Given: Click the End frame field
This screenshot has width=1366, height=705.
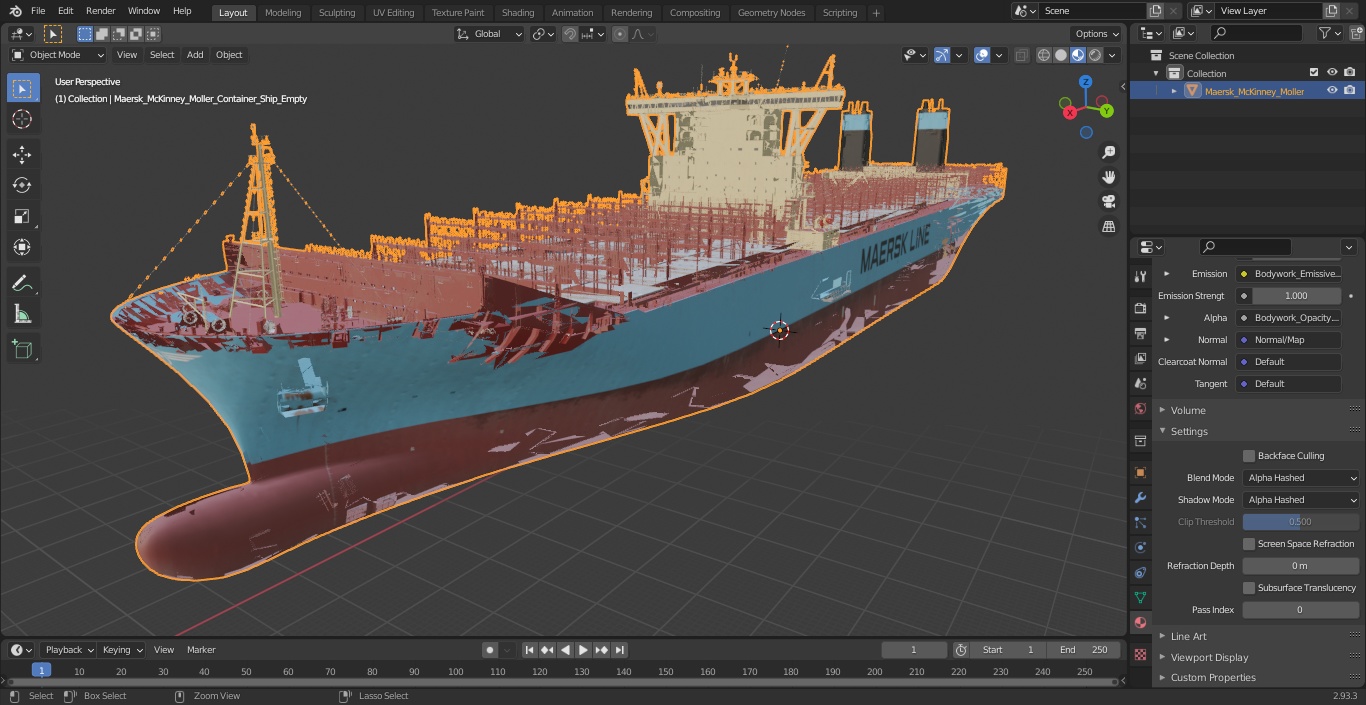Looking at the screenshot, I should coord(1084,650).
